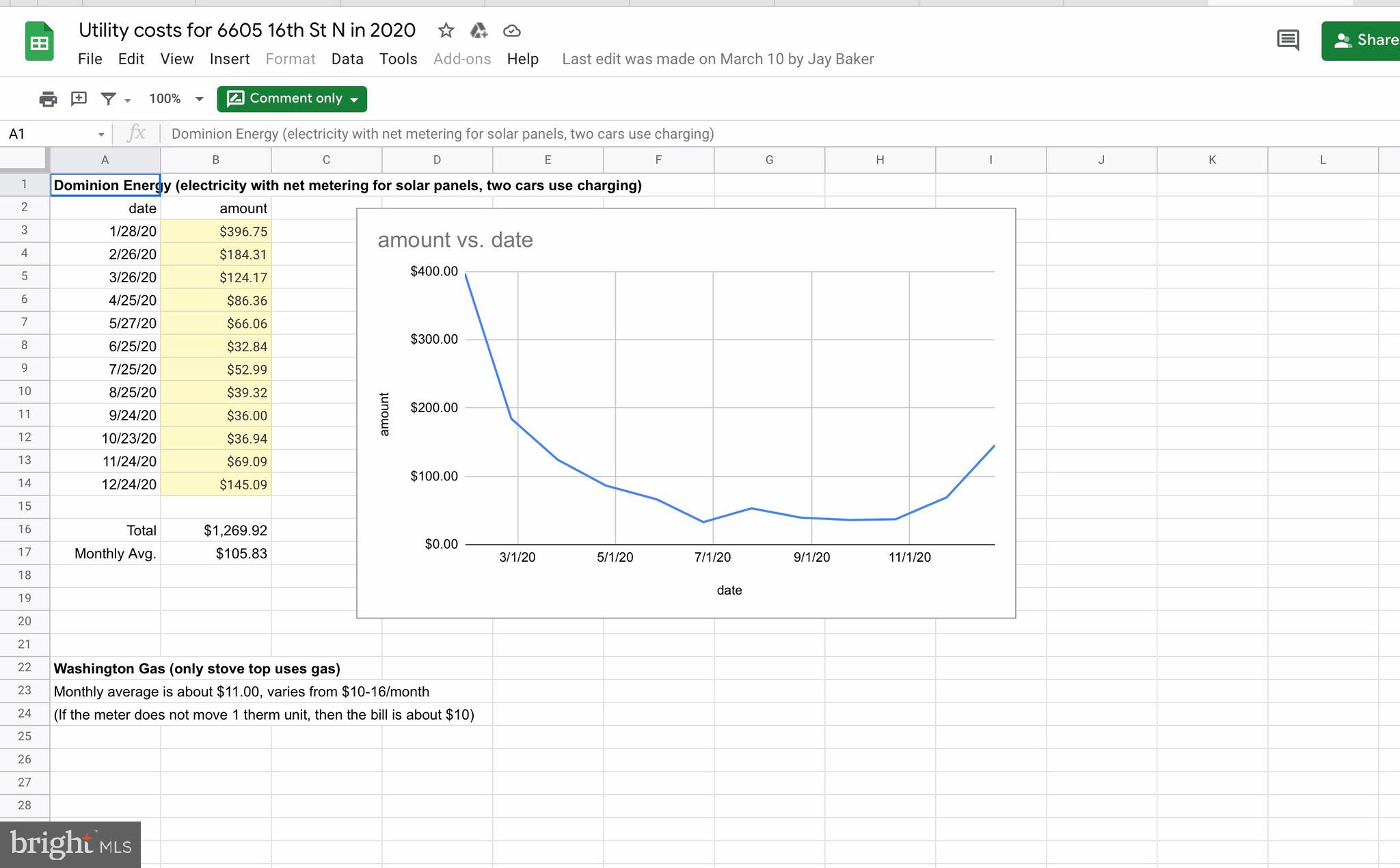
Task: Click the filter icon in toolbar
Action: 108,99
